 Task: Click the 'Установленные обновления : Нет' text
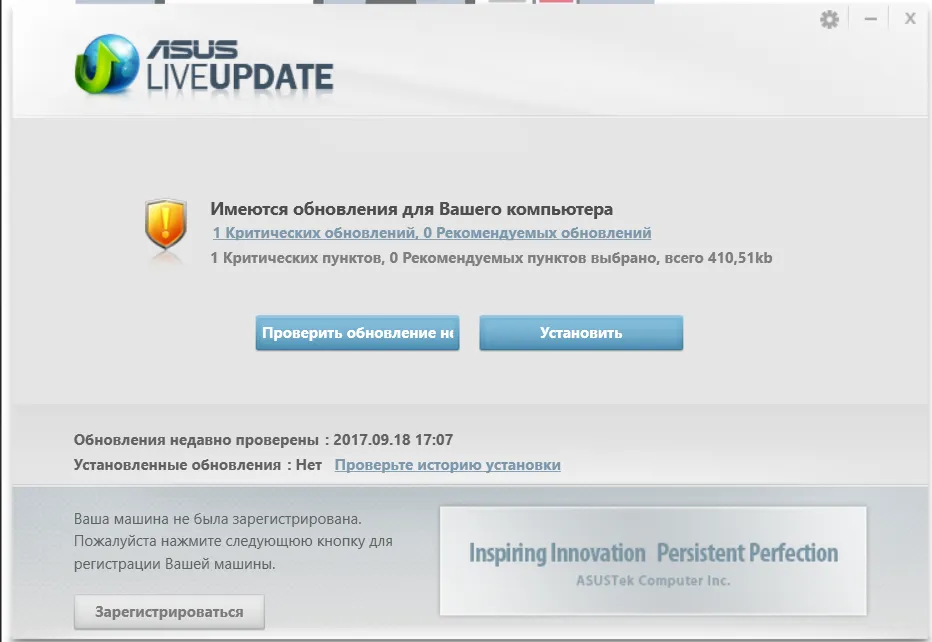pos(198,465)
